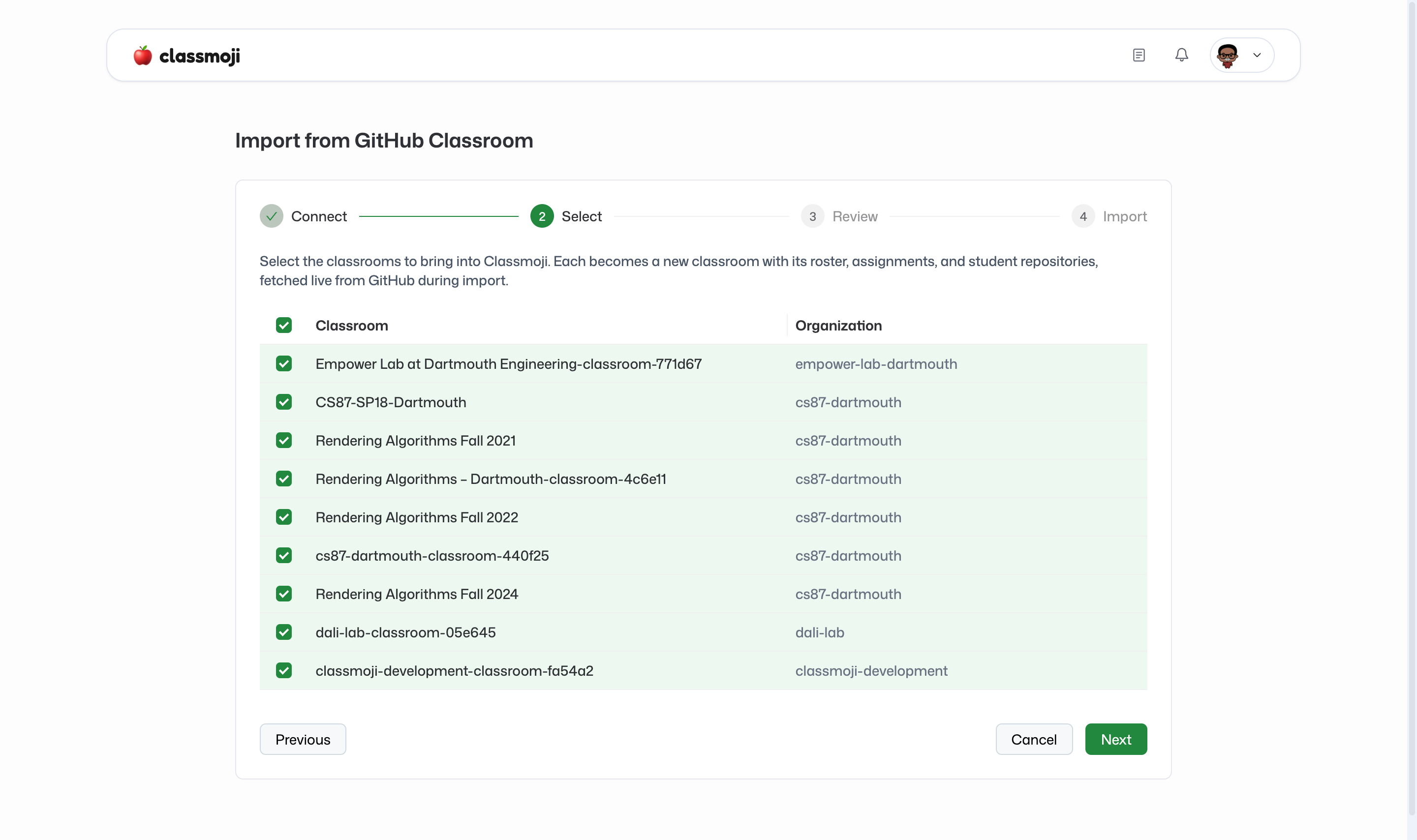The width and height of the screenshot is (1417, 840).
Task: Open the documentation page icon
Action: pos(1139,55)
